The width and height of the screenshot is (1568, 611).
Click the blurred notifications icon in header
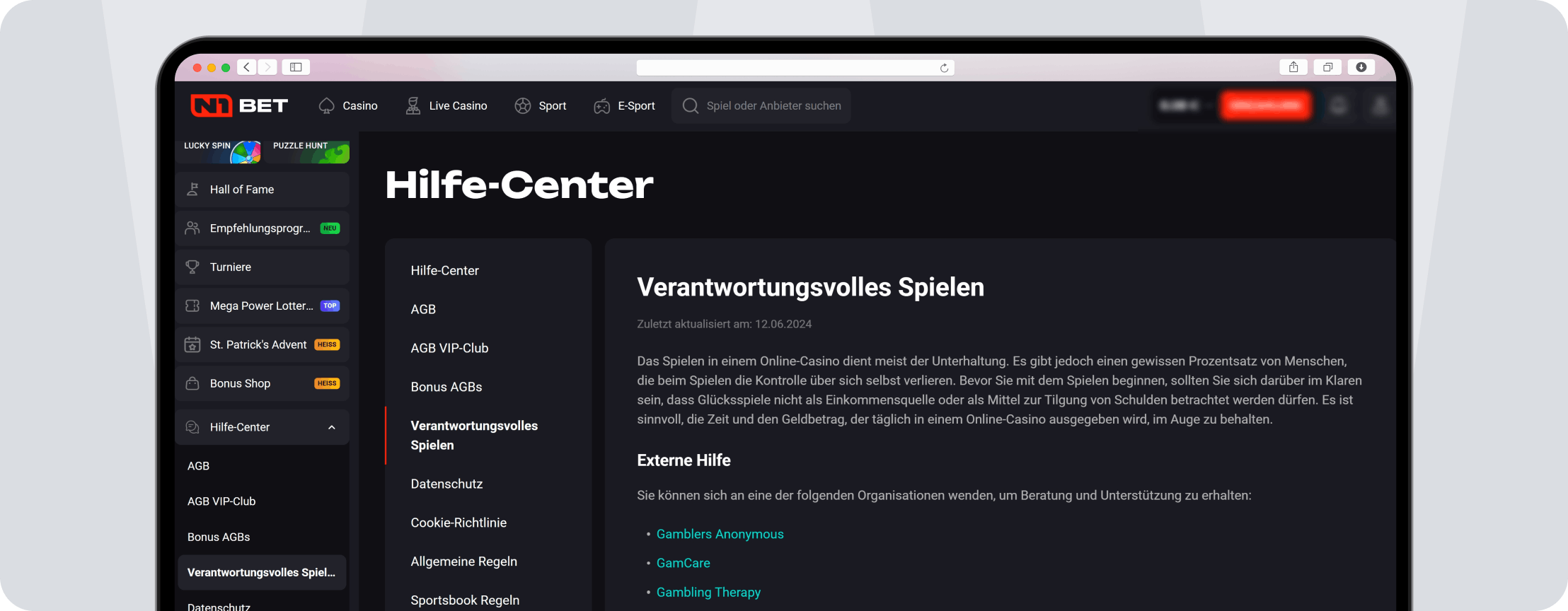[1339, 106]
